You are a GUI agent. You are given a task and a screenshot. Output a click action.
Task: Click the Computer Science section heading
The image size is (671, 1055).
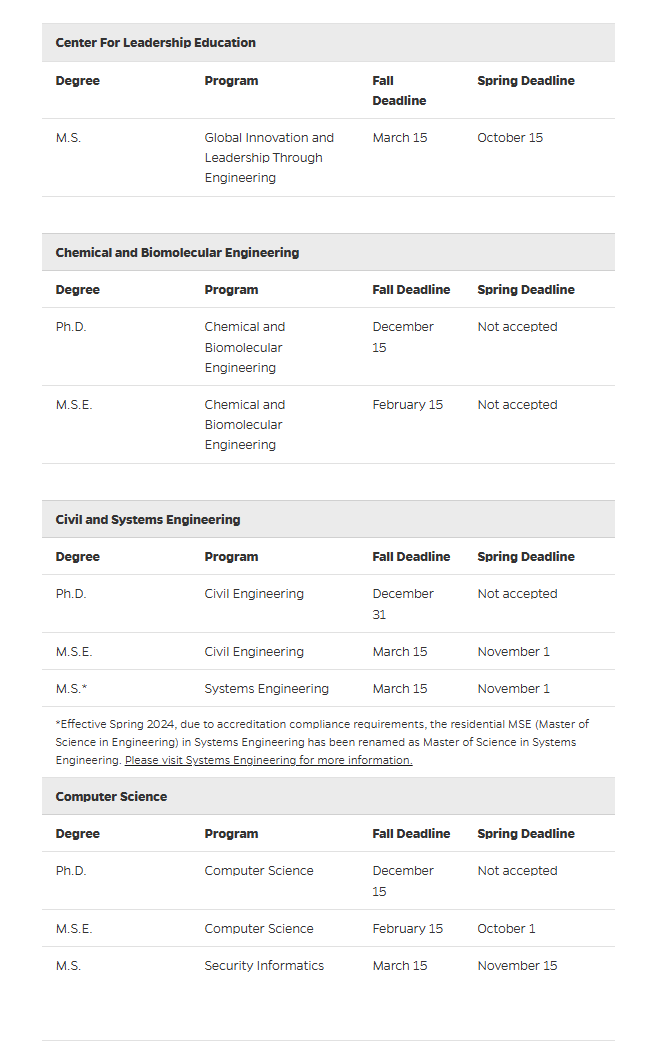[x=111, y=797]
